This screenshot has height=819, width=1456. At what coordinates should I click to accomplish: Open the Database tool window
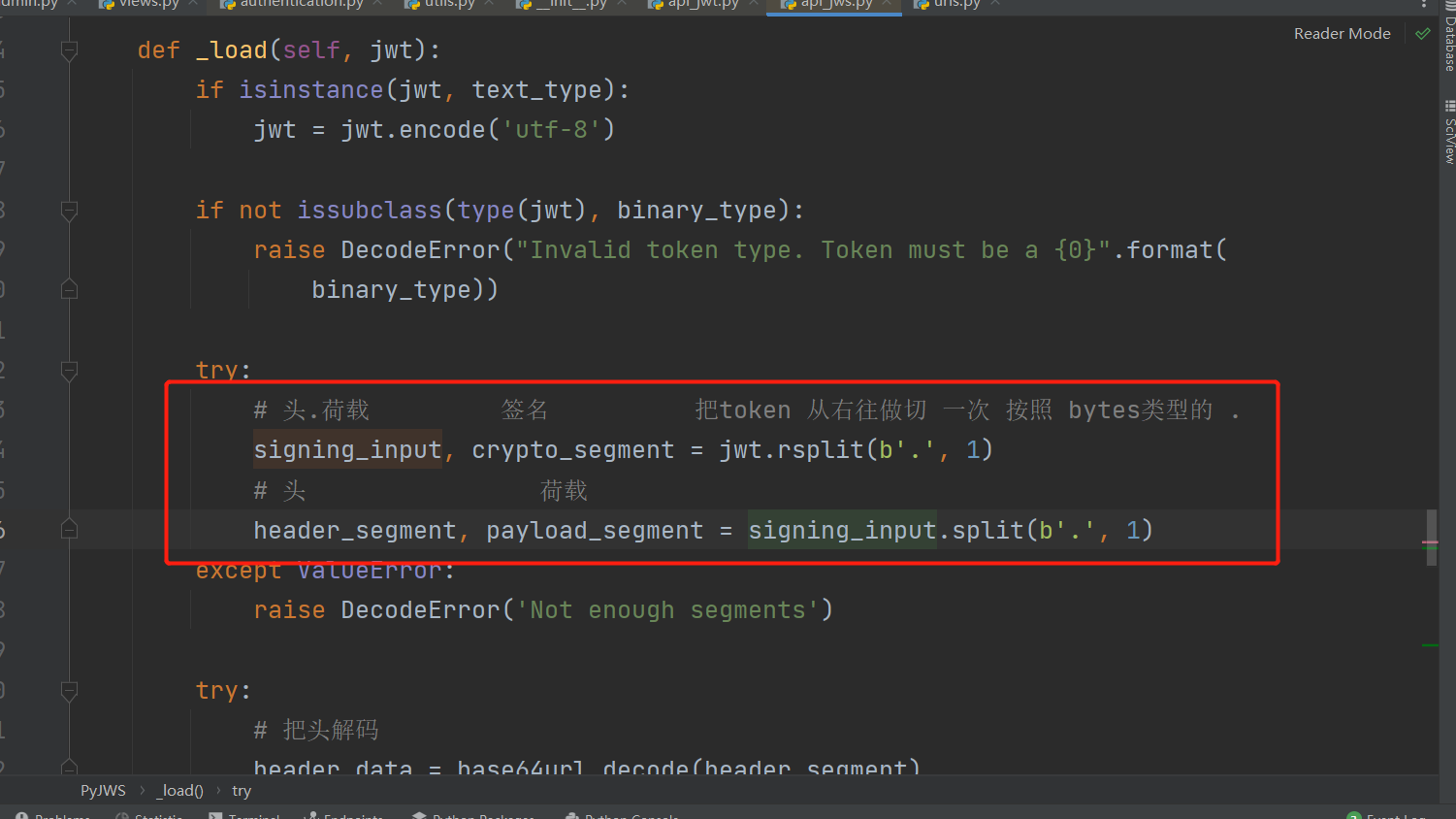tap(1449, 36)
